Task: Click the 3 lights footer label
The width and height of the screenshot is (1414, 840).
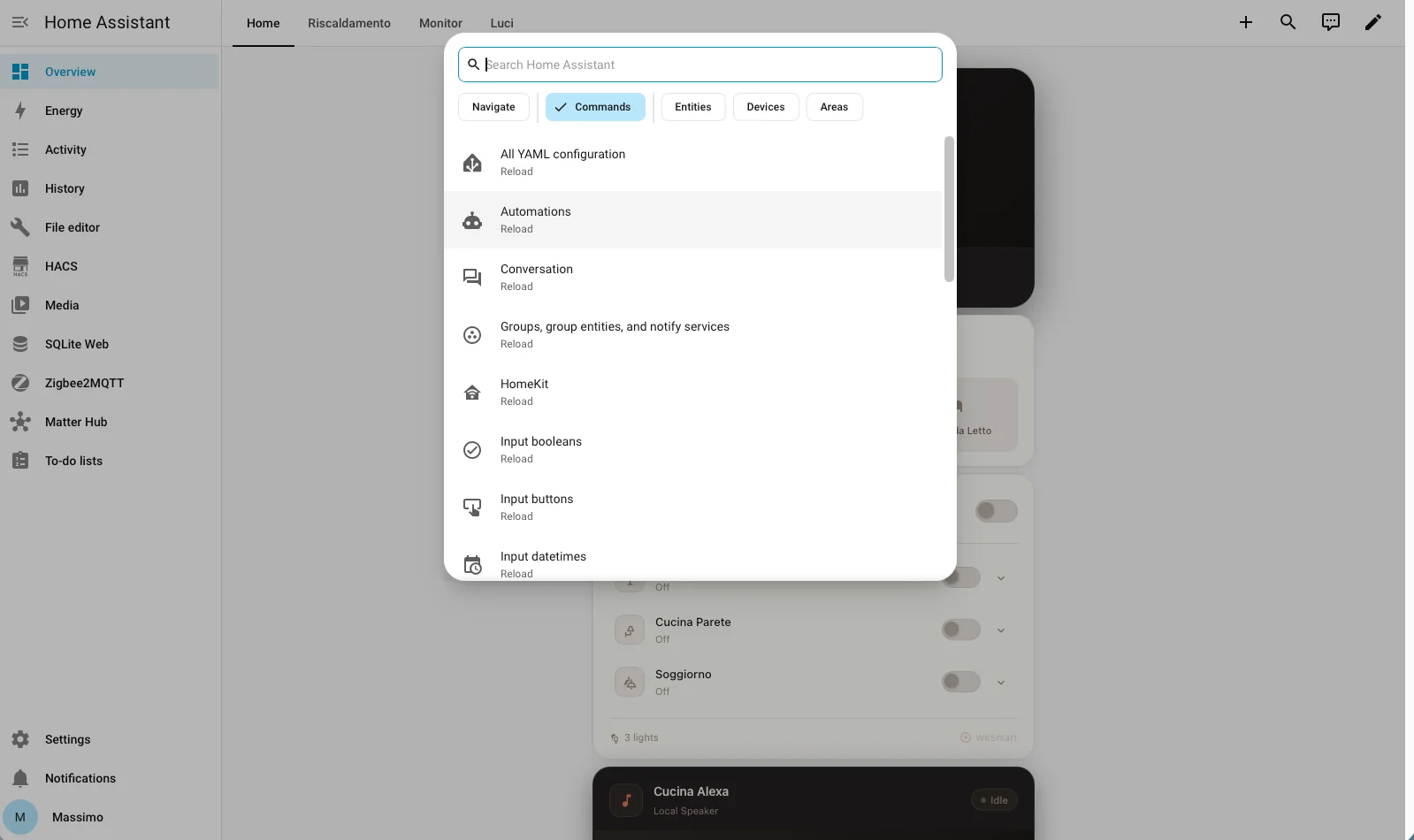Action: coord(641,737)
